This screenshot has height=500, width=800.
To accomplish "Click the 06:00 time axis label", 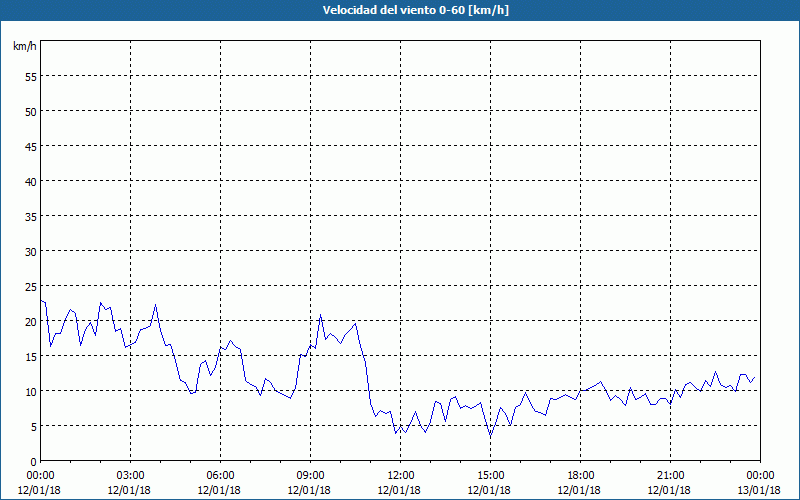I will click(x=220, y=476).
